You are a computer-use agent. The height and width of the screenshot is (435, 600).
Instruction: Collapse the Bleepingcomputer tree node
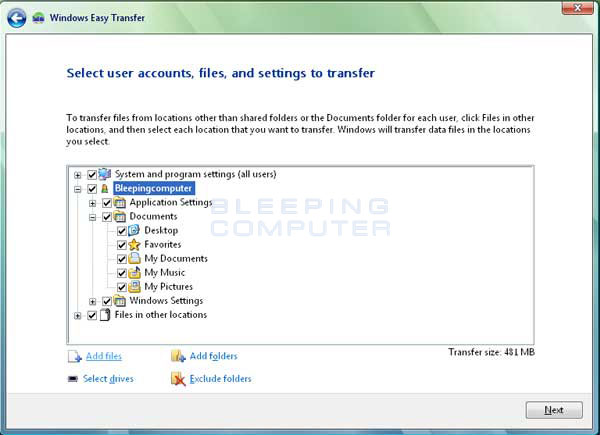(78, 189)
